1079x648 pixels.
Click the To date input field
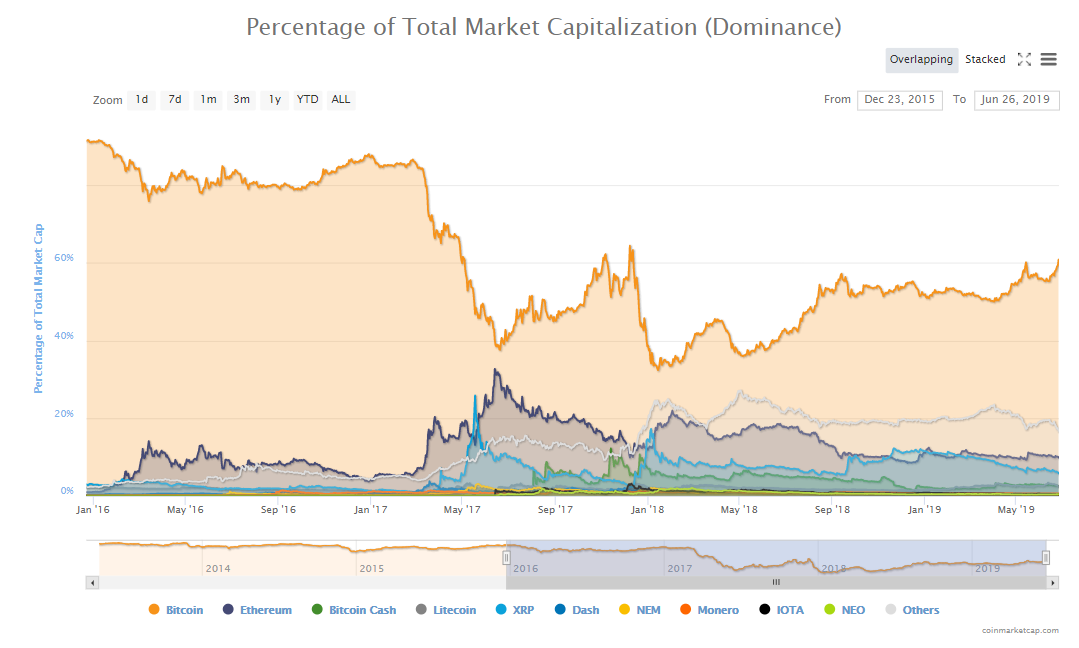point(1016,100)
